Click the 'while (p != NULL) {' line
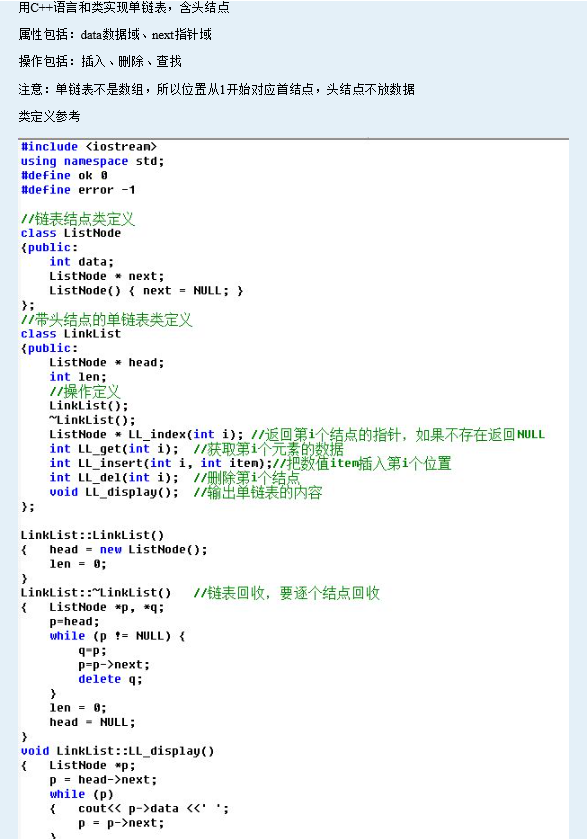Viewport: 587px width, 839px height. 117,636
